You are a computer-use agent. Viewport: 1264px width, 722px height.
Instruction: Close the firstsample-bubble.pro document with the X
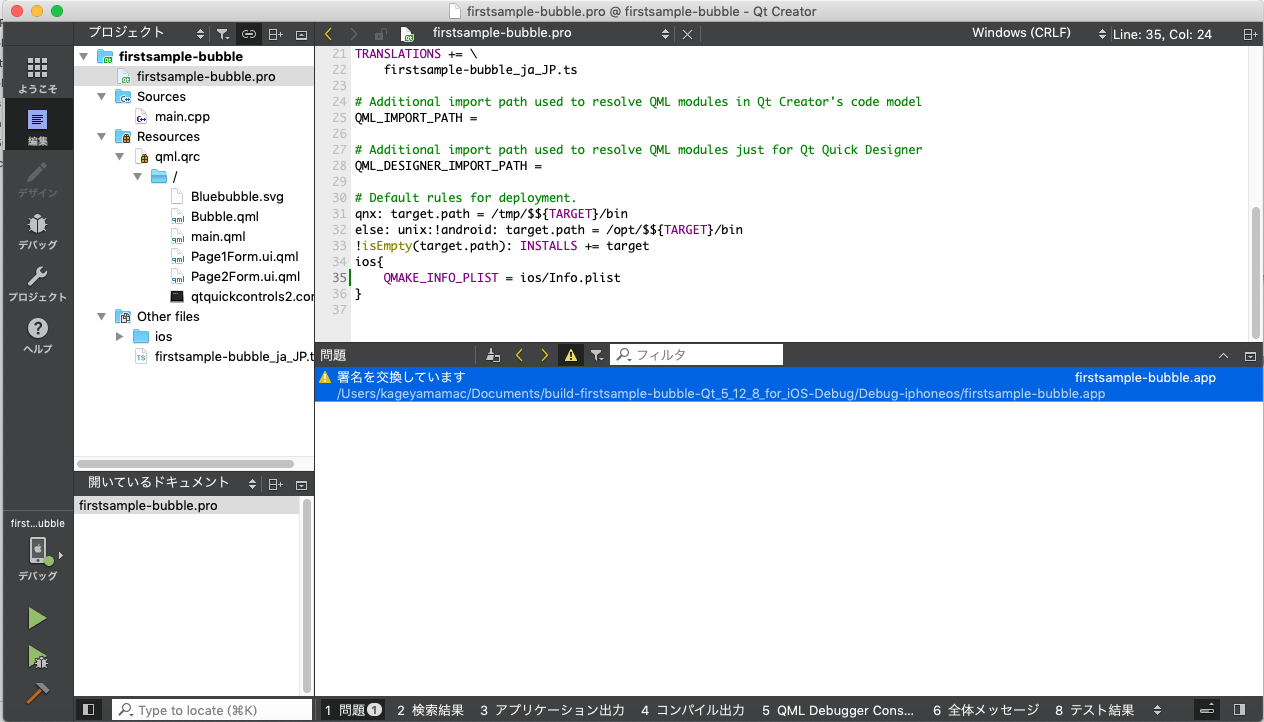coord(687,34)
